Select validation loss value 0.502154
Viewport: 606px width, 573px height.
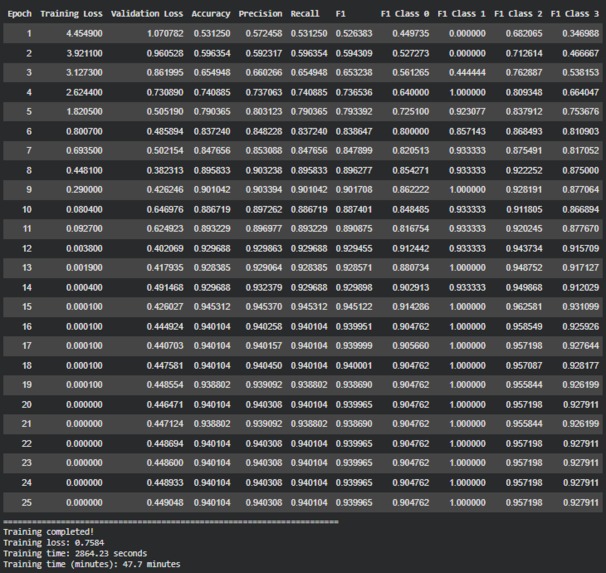pos(165,151)
